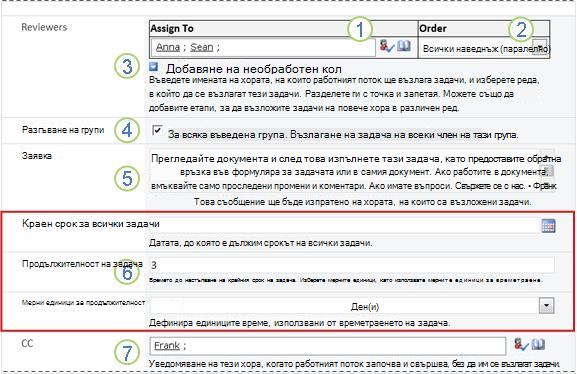Open the Order dropdown 'Всички наведнъж'
The height and width of the screenshot is (374, 577).
point(539,48)
